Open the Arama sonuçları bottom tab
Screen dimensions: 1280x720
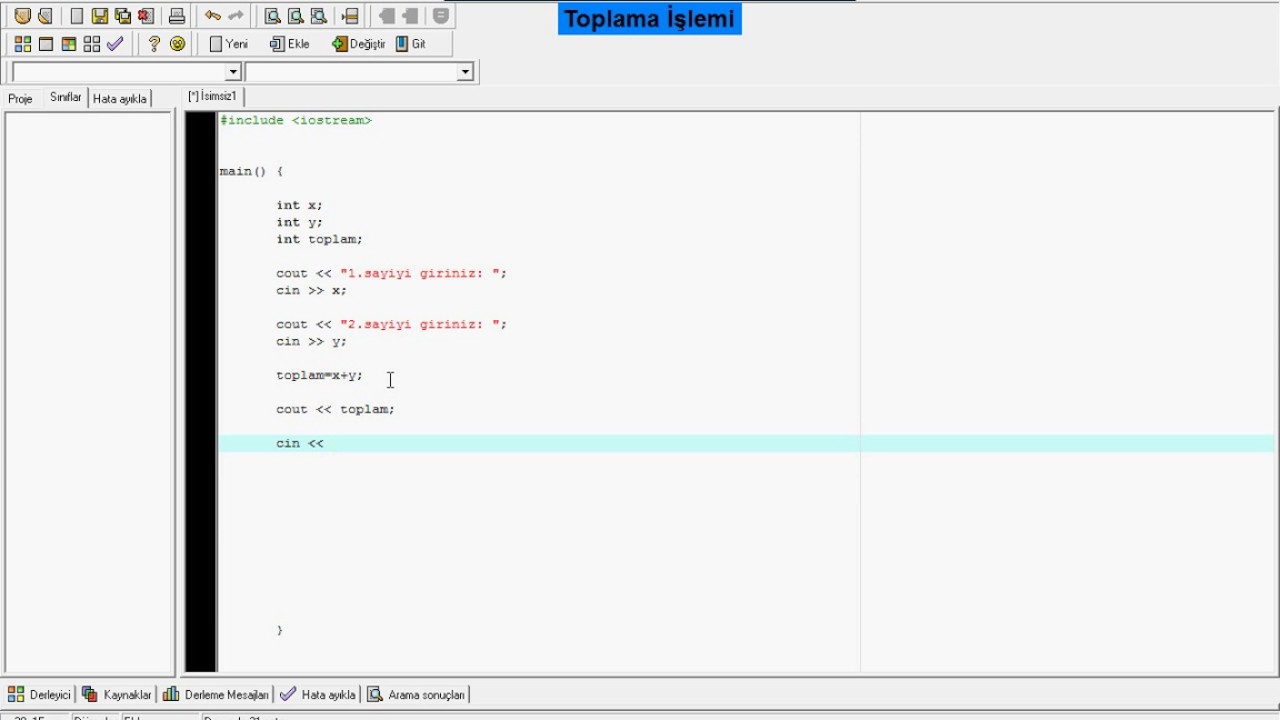tap(416, 694)
